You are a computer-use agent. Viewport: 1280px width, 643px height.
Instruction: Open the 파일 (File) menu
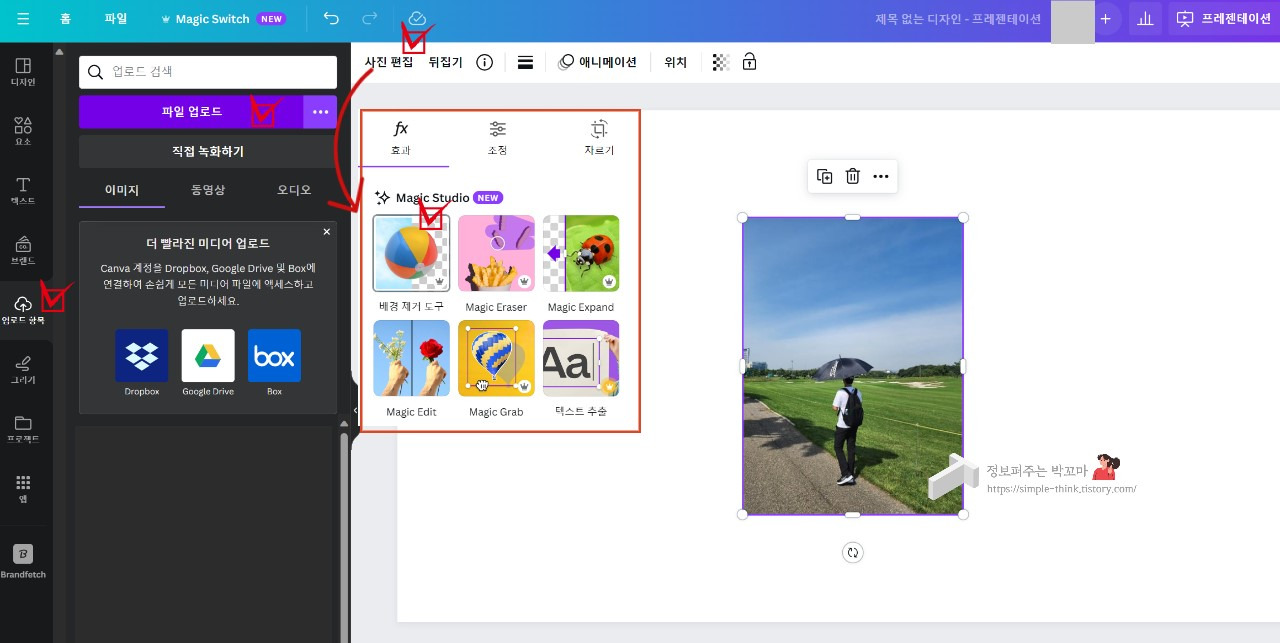[x=116, y=19]
